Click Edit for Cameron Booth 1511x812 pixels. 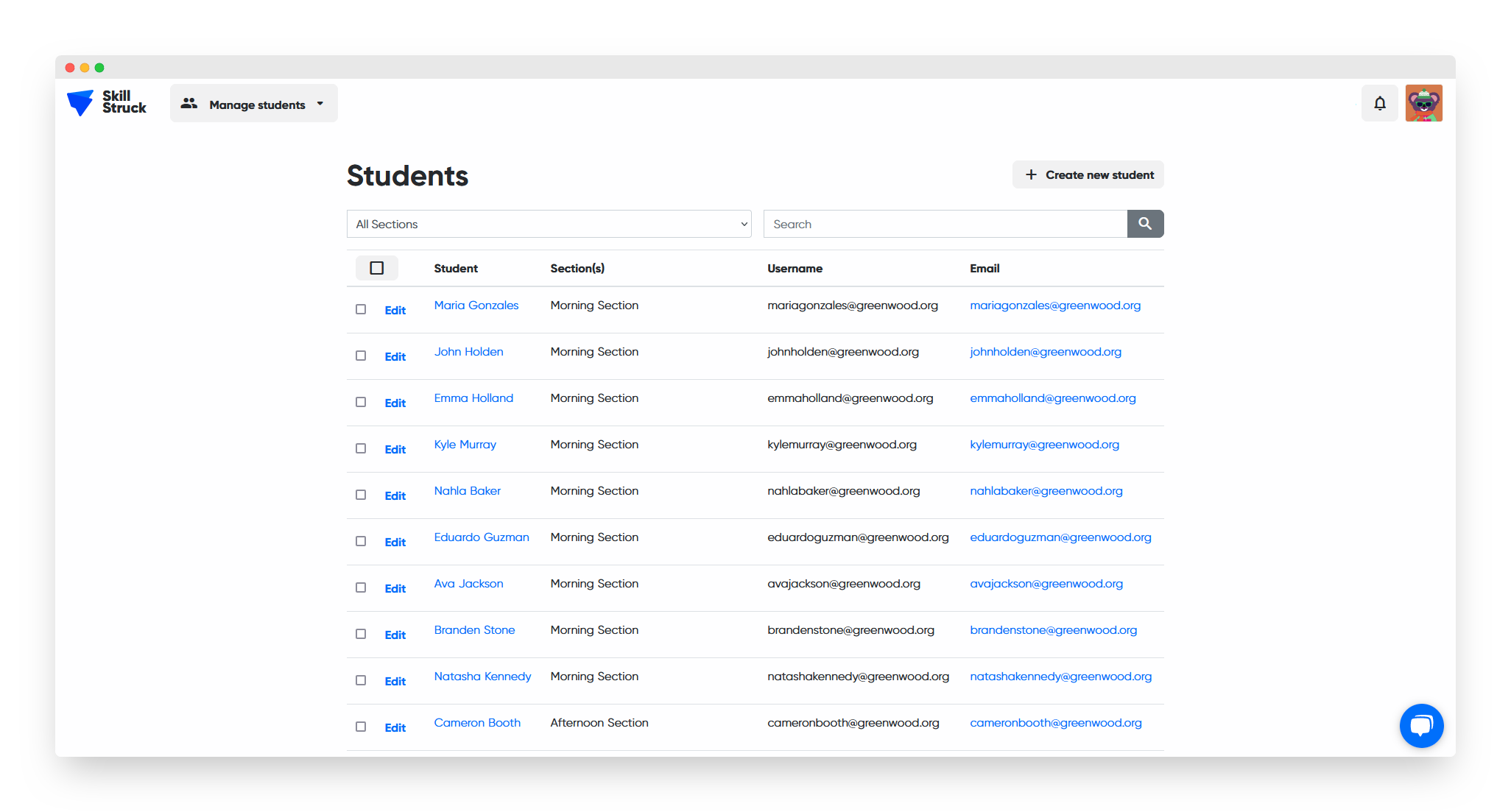point(395,727)
